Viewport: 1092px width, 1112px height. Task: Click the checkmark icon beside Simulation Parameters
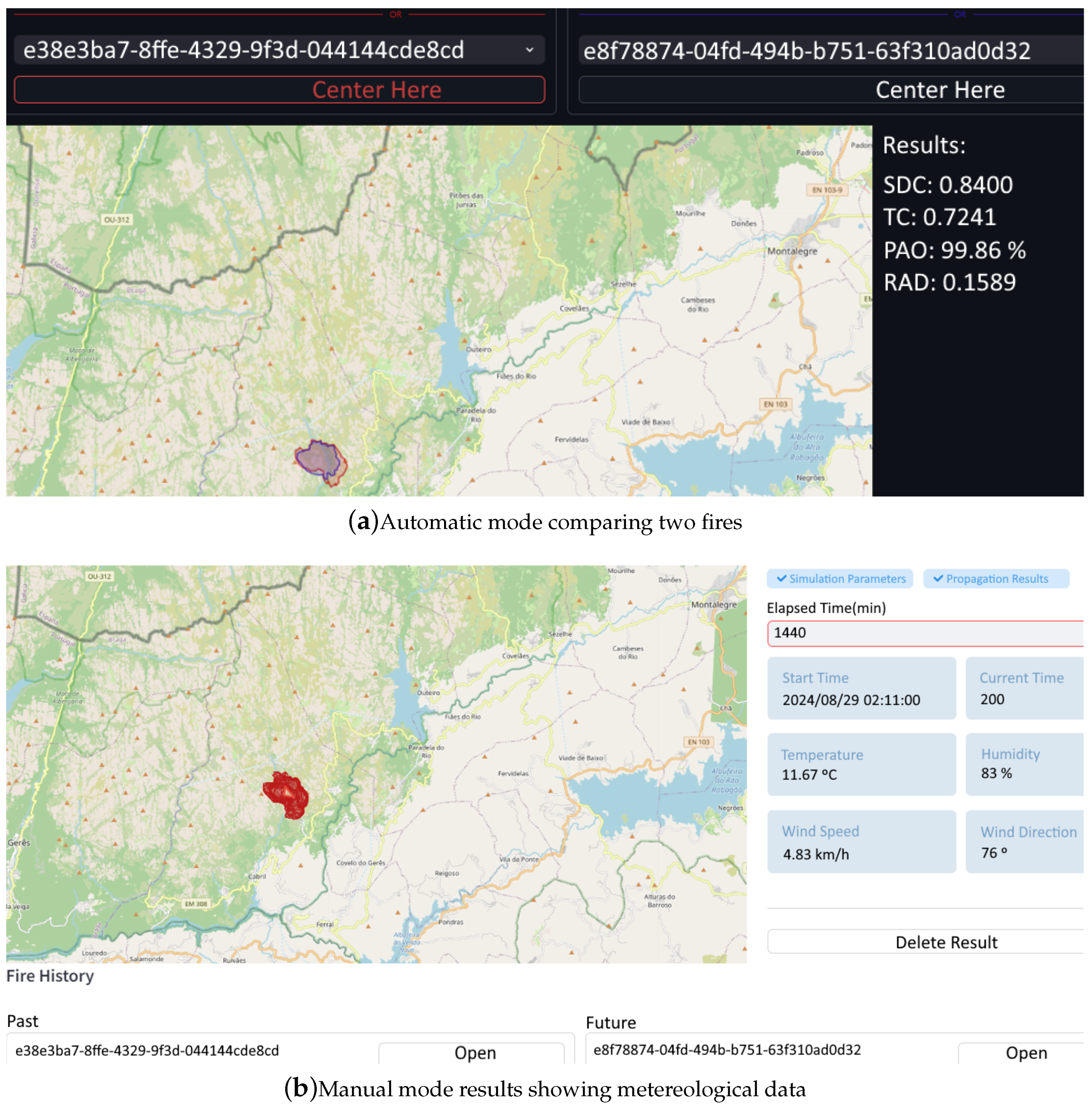pos(781,579)
